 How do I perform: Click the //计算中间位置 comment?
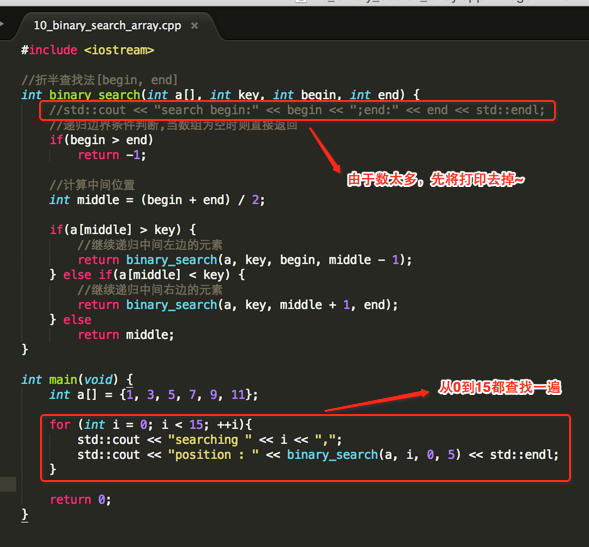(92, 185)
